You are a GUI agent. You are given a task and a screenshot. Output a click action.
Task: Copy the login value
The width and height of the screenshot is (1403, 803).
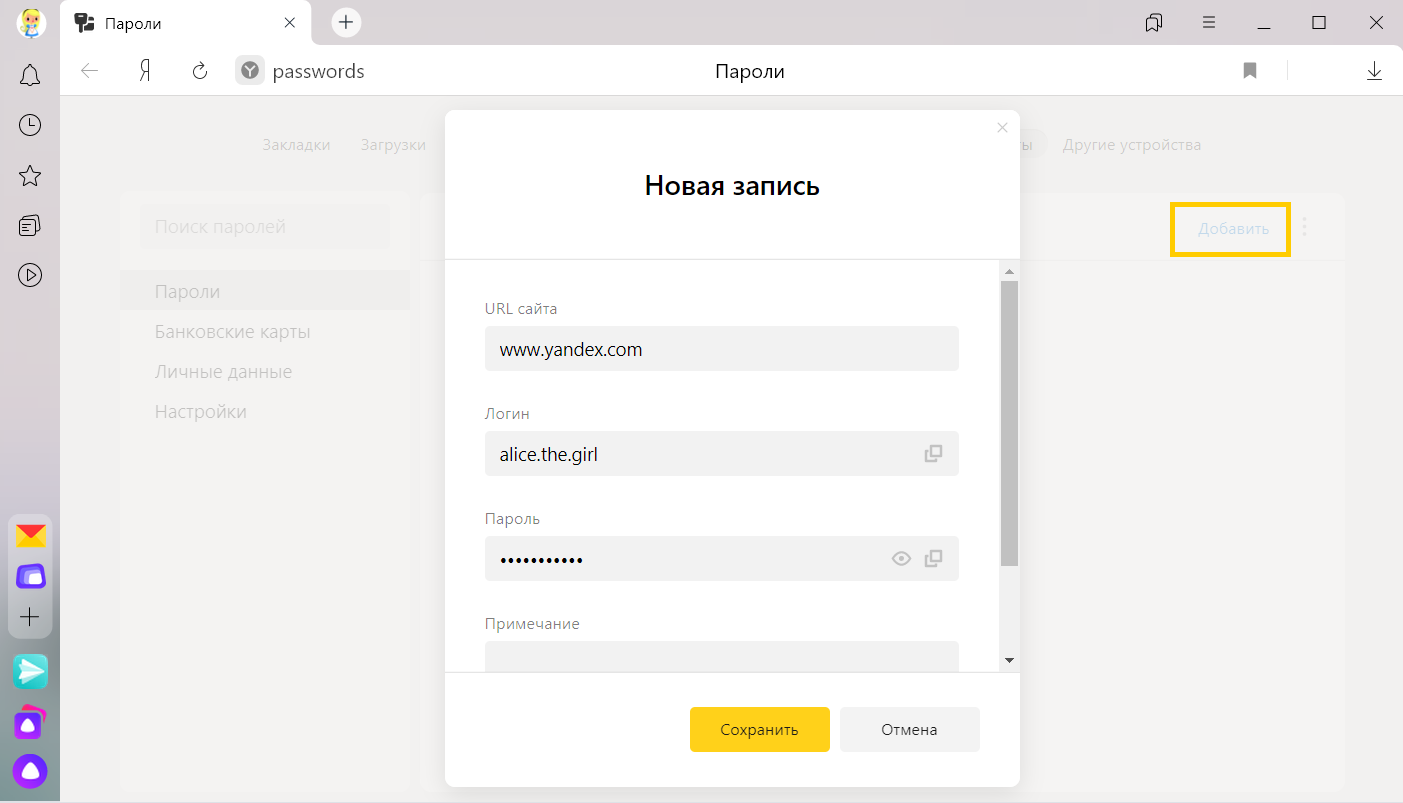933,454
